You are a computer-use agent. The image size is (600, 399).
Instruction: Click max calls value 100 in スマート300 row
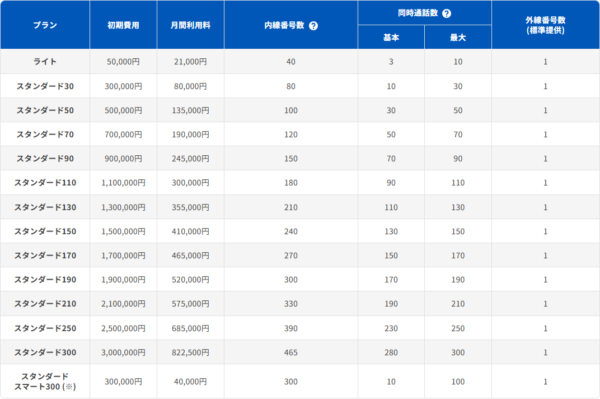tap(458, 381)
